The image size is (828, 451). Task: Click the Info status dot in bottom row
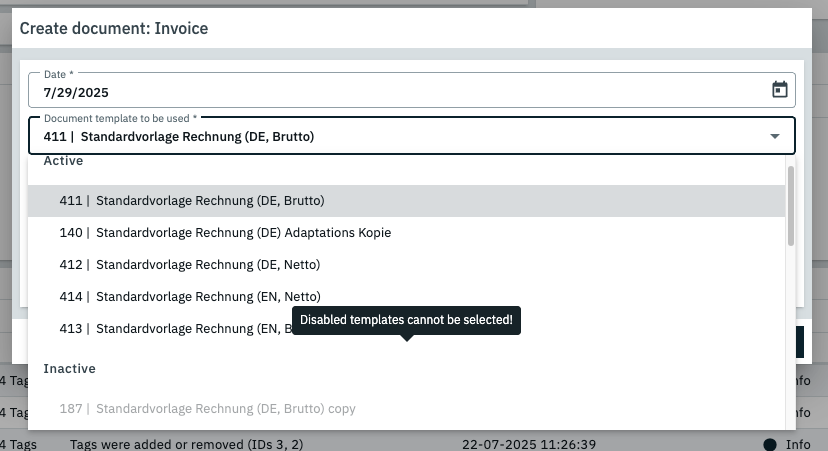770,443
